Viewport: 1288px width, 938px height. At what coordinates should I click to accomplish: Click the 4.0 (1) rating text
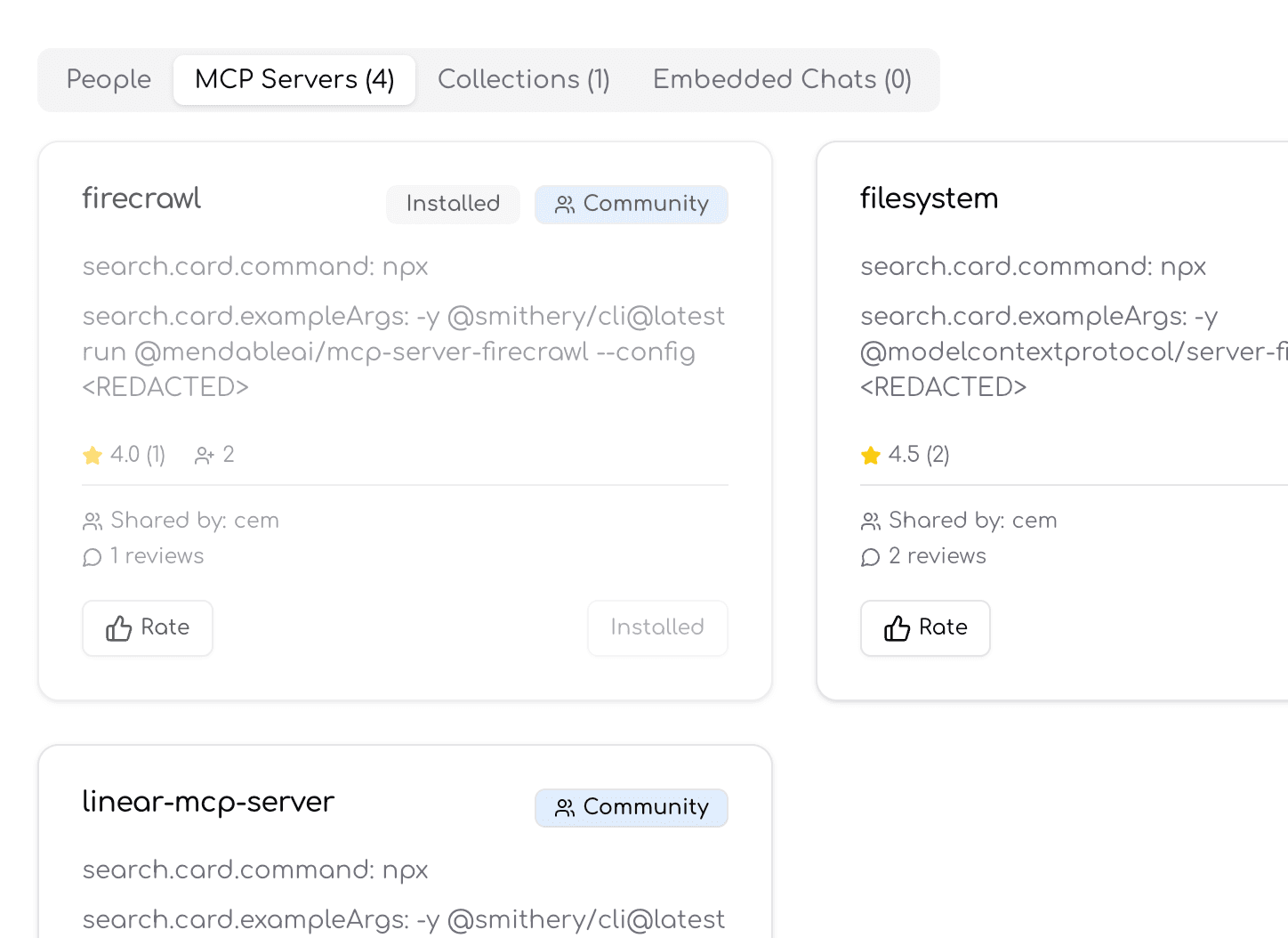(x=138, y=455)
